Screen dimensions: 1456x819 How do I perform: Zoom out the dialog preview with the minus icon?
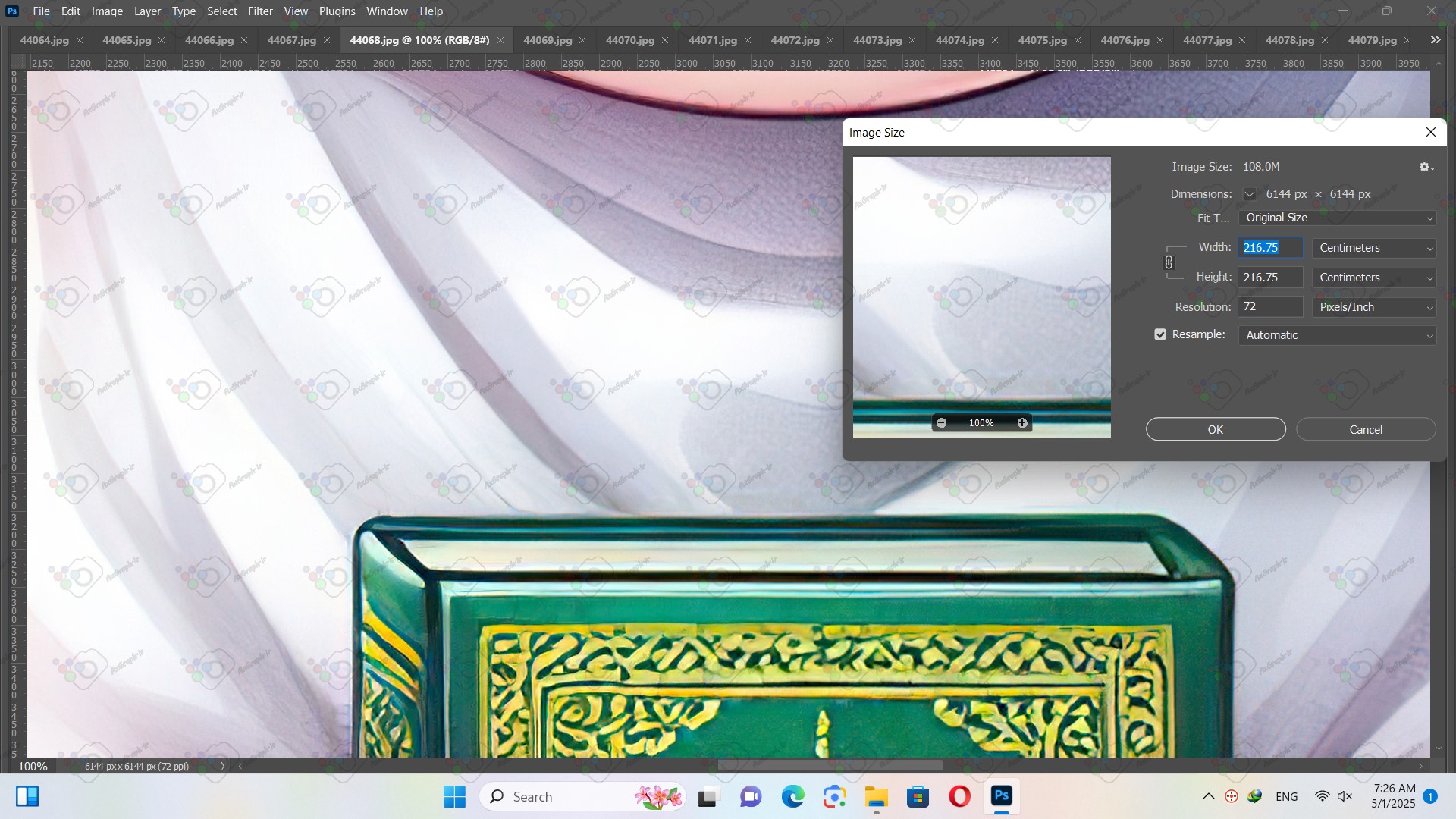click(x=941, y=423)
